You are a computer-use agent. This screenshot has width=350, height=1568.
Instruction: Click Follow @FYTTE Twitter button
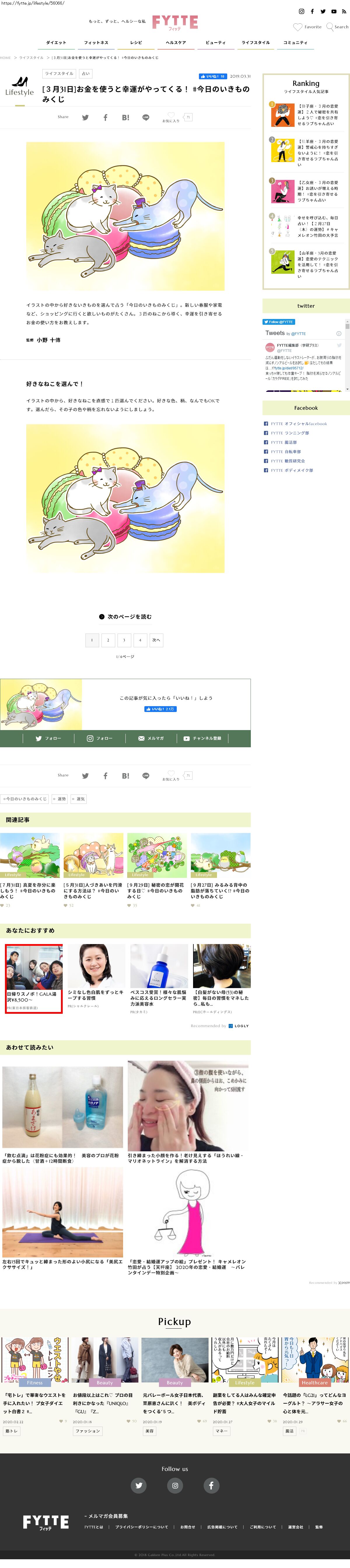[x=278, y=322]
